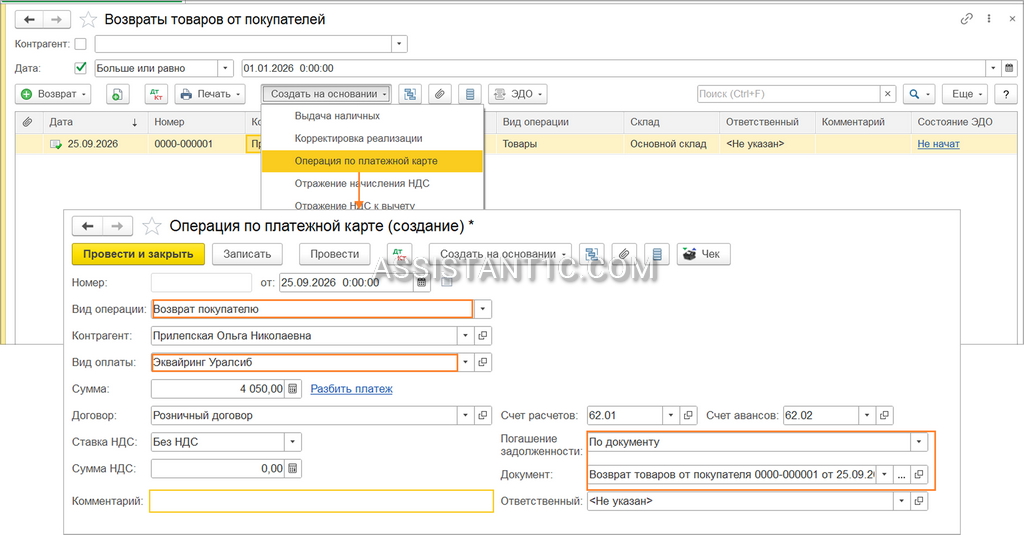Choose Отражение начисления НДС menu item
Screen dimensions: 1024x535
point(362,184)
